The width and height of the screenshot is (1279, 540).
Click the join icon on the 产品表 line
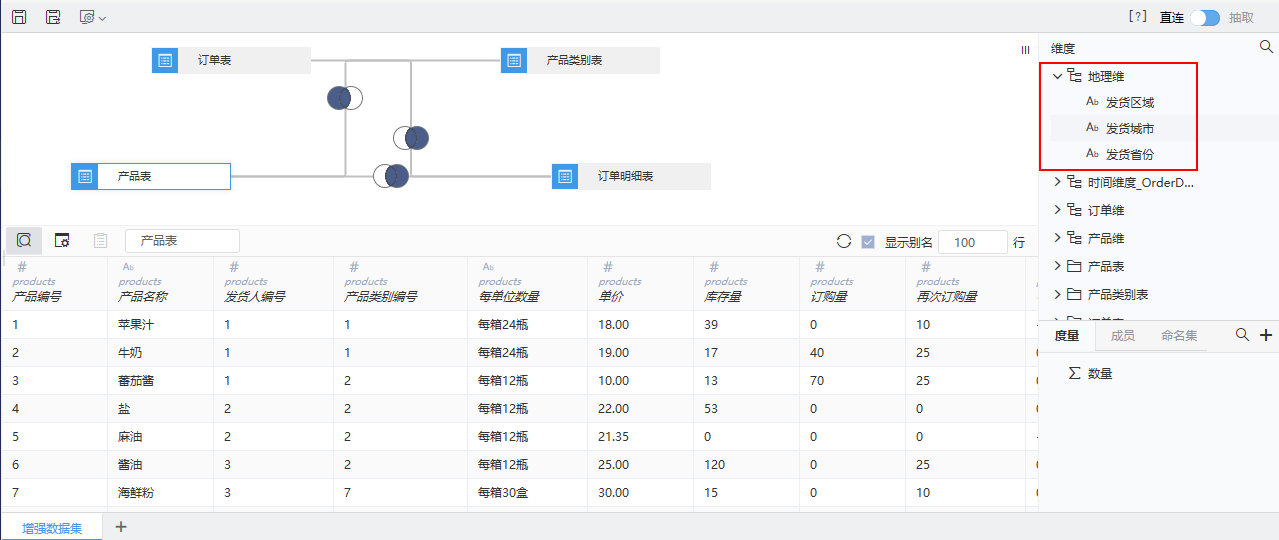391,176
